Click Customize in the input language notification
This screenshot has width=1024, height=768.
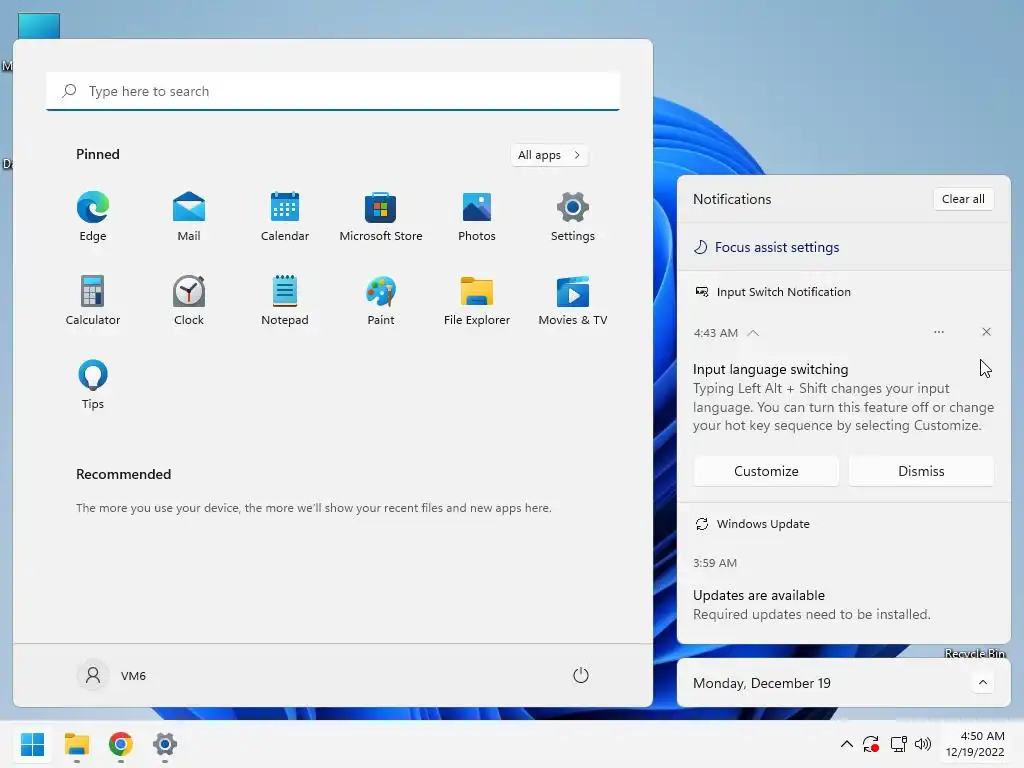[766, 471]
